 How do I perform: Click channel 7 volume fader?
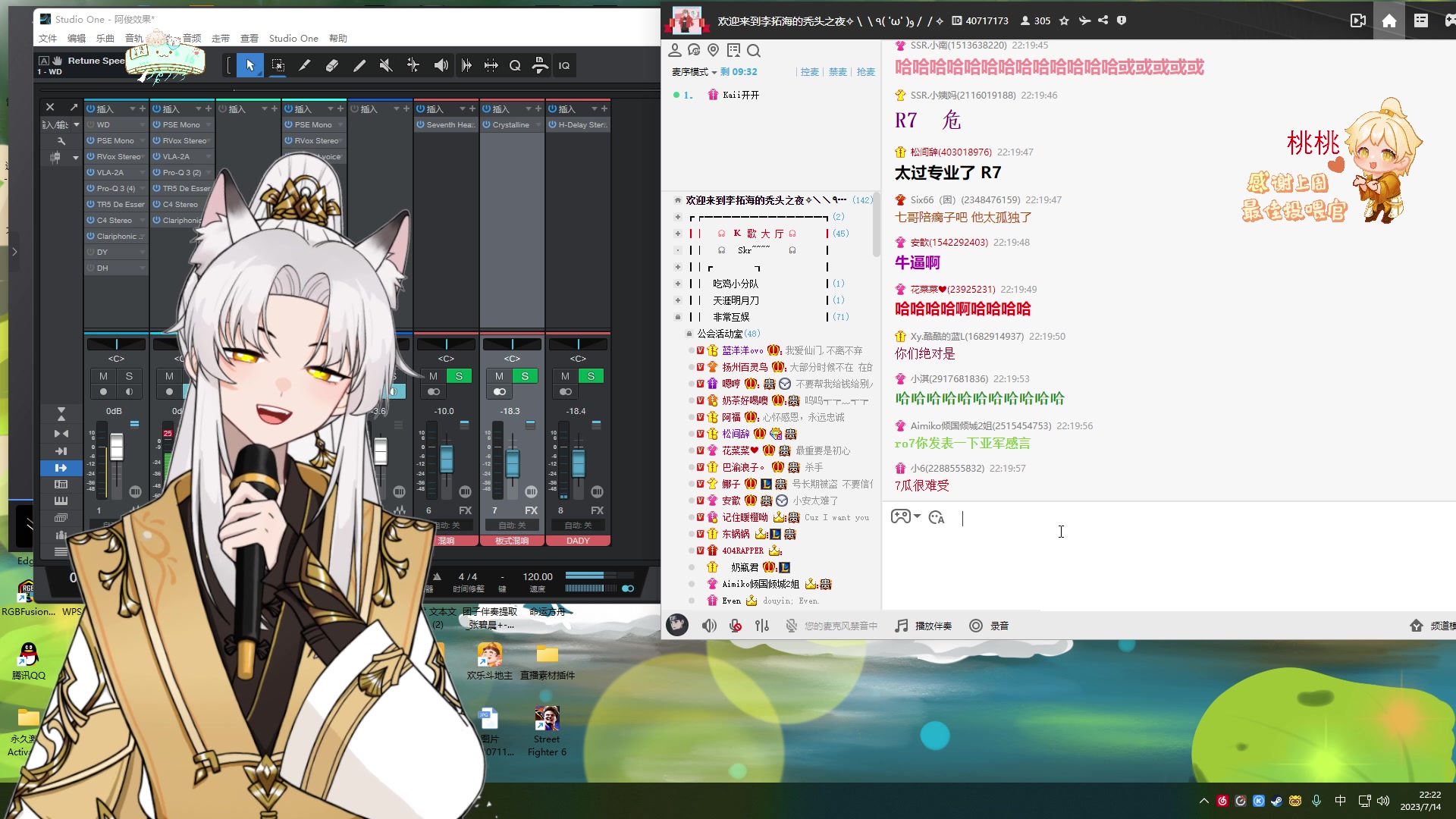coord(513,462)
